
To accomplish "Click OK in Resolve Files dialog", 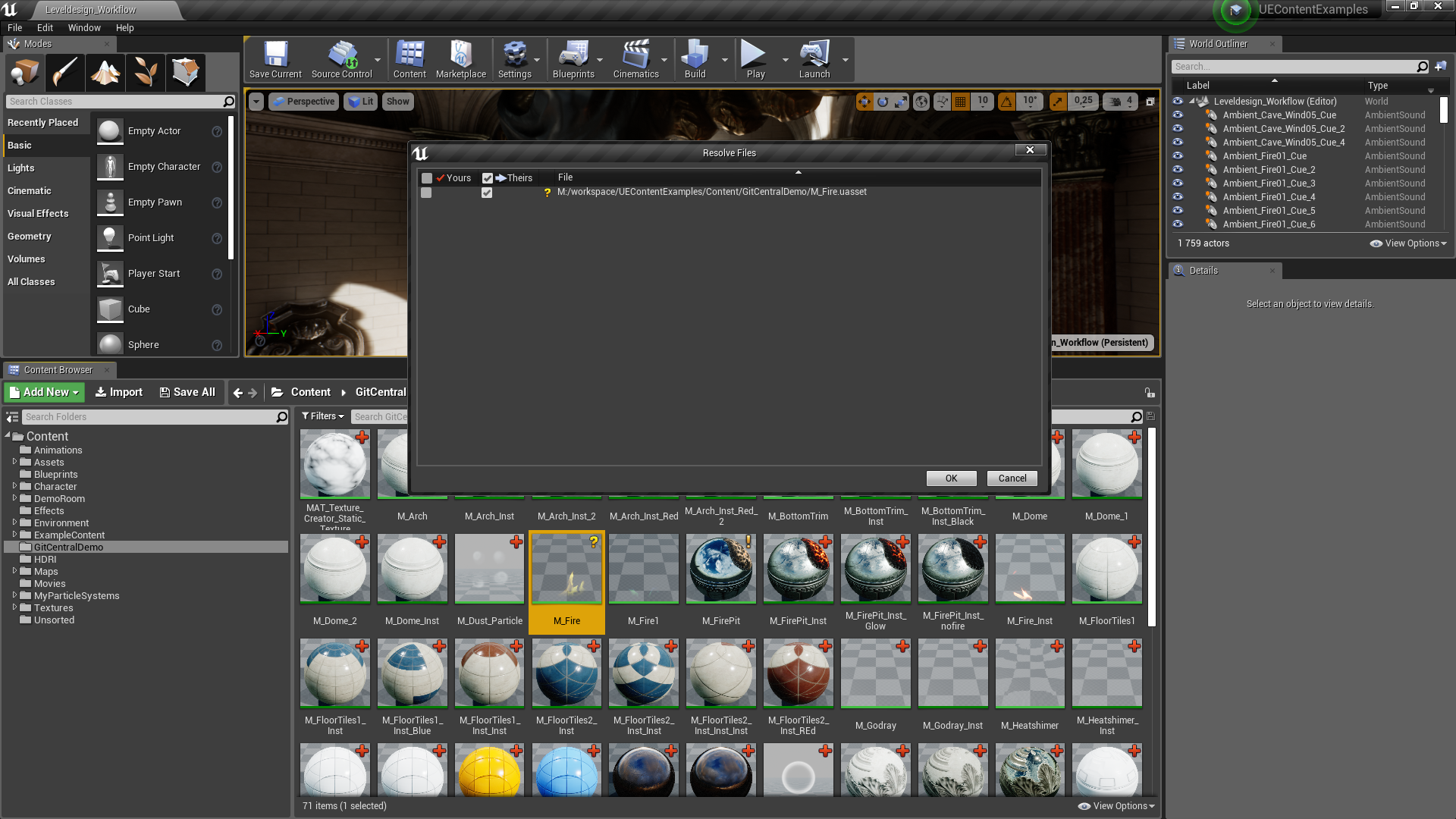I will coord(951,479).
